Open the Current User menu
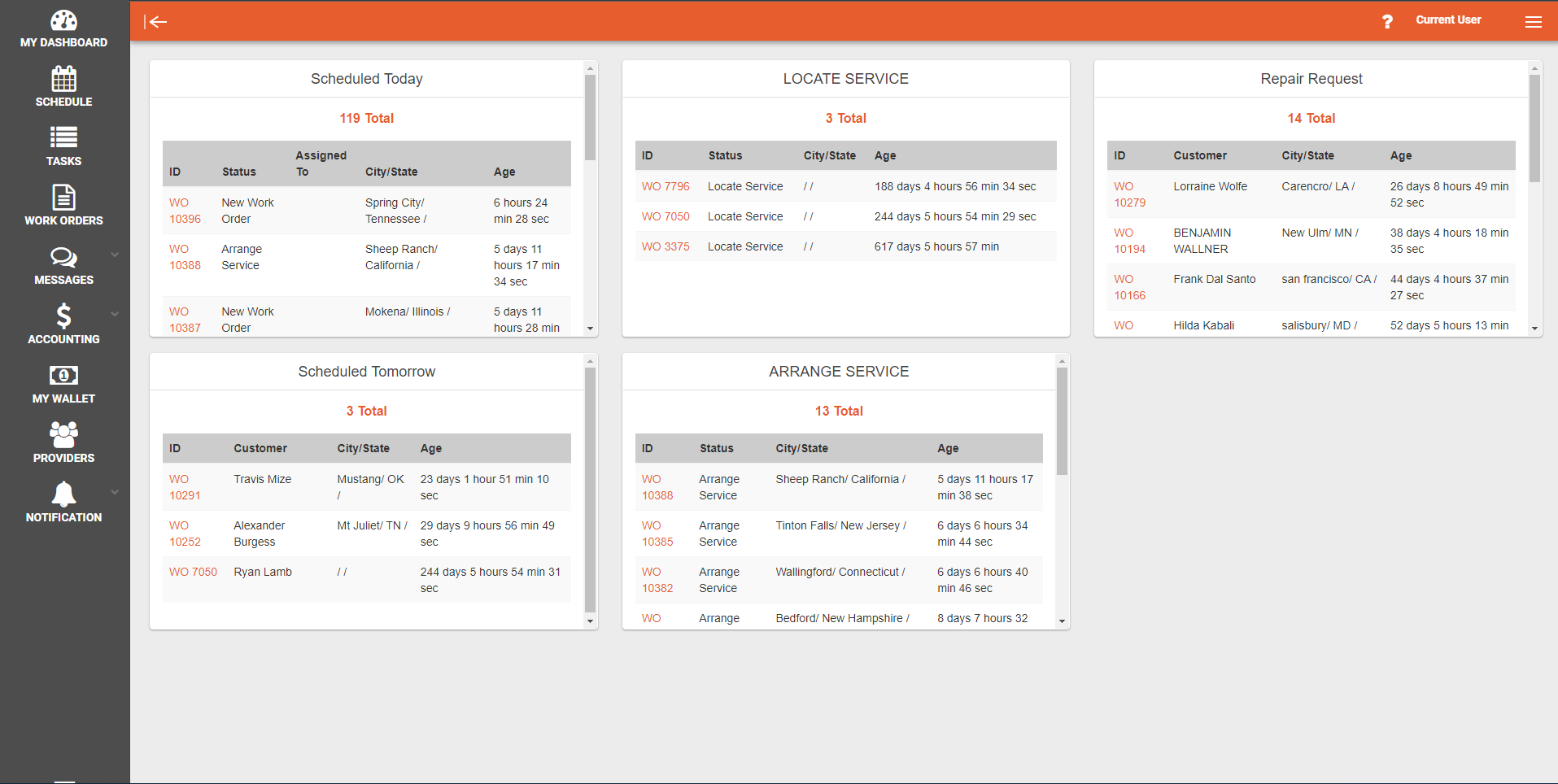This screenshot has width=1558, height=784. coord(1448,20)
